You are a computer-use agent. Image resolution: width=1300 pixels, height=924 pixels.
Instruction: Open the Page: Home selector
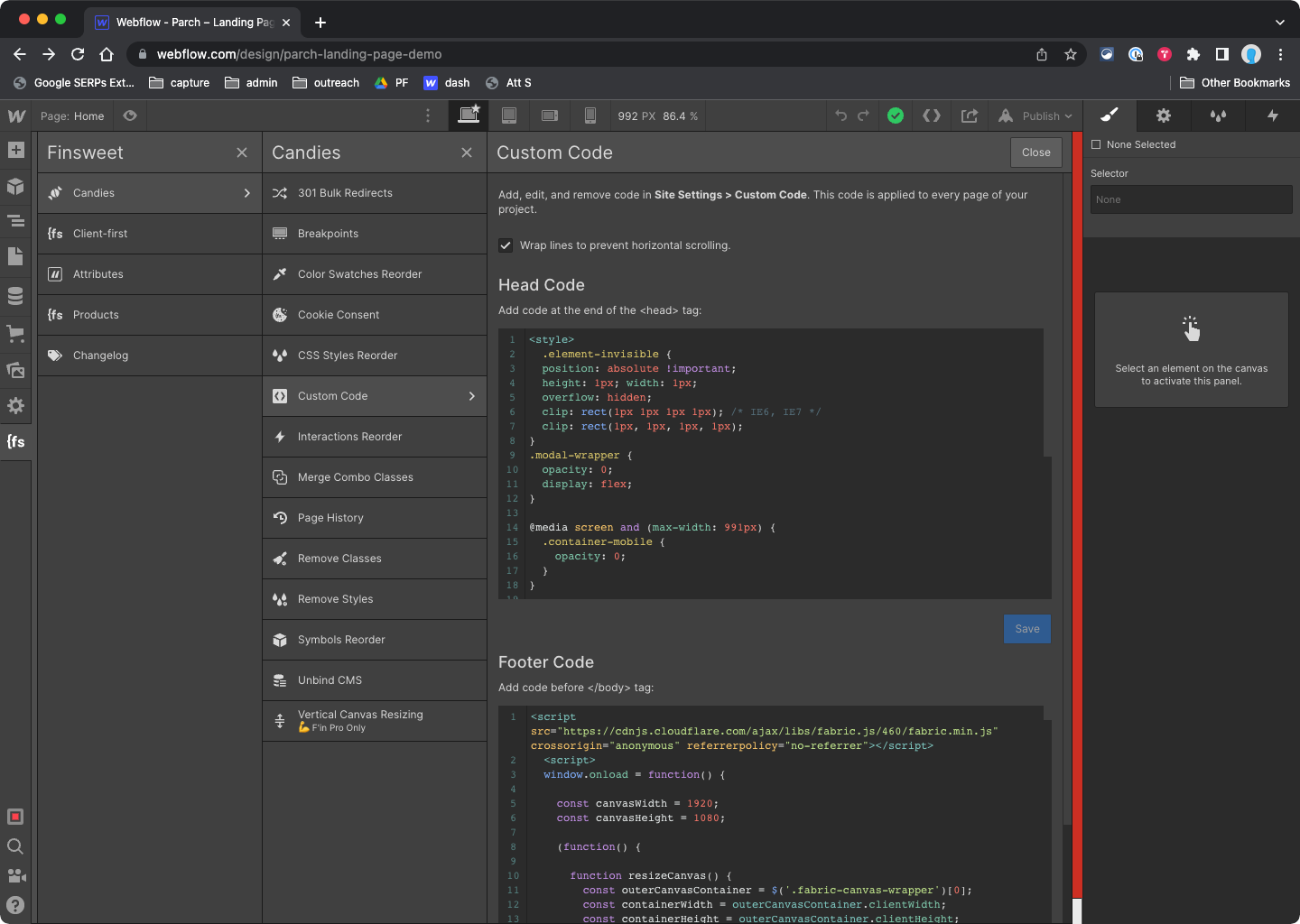click(72, 116)
